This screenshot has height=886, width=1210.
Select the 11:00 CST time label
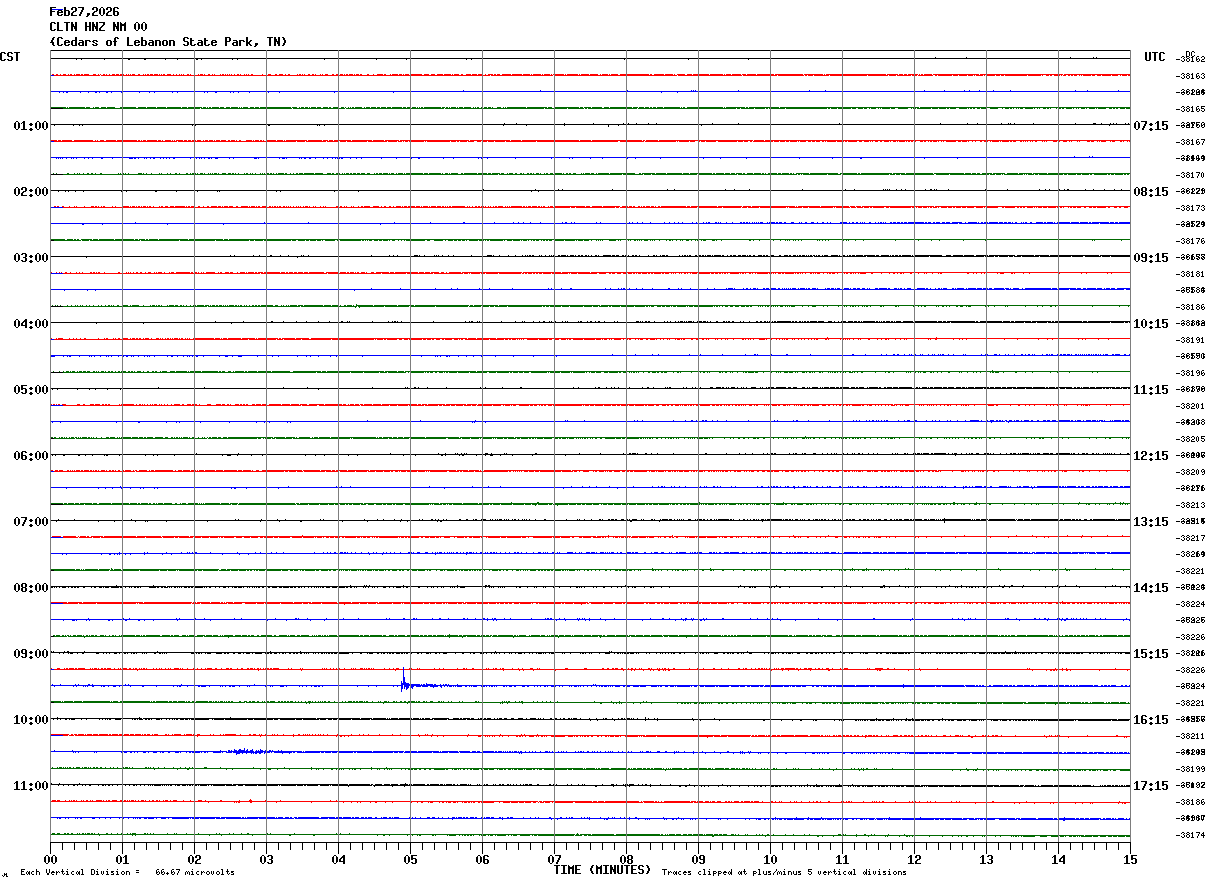[x=31, y=786]
